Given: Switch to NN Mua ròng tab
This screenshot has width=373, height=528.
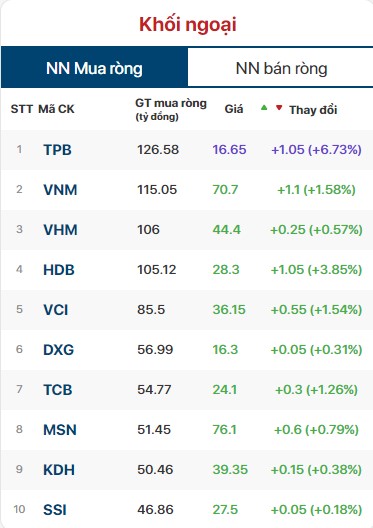Looking at the screenshot, I should 94,68.
